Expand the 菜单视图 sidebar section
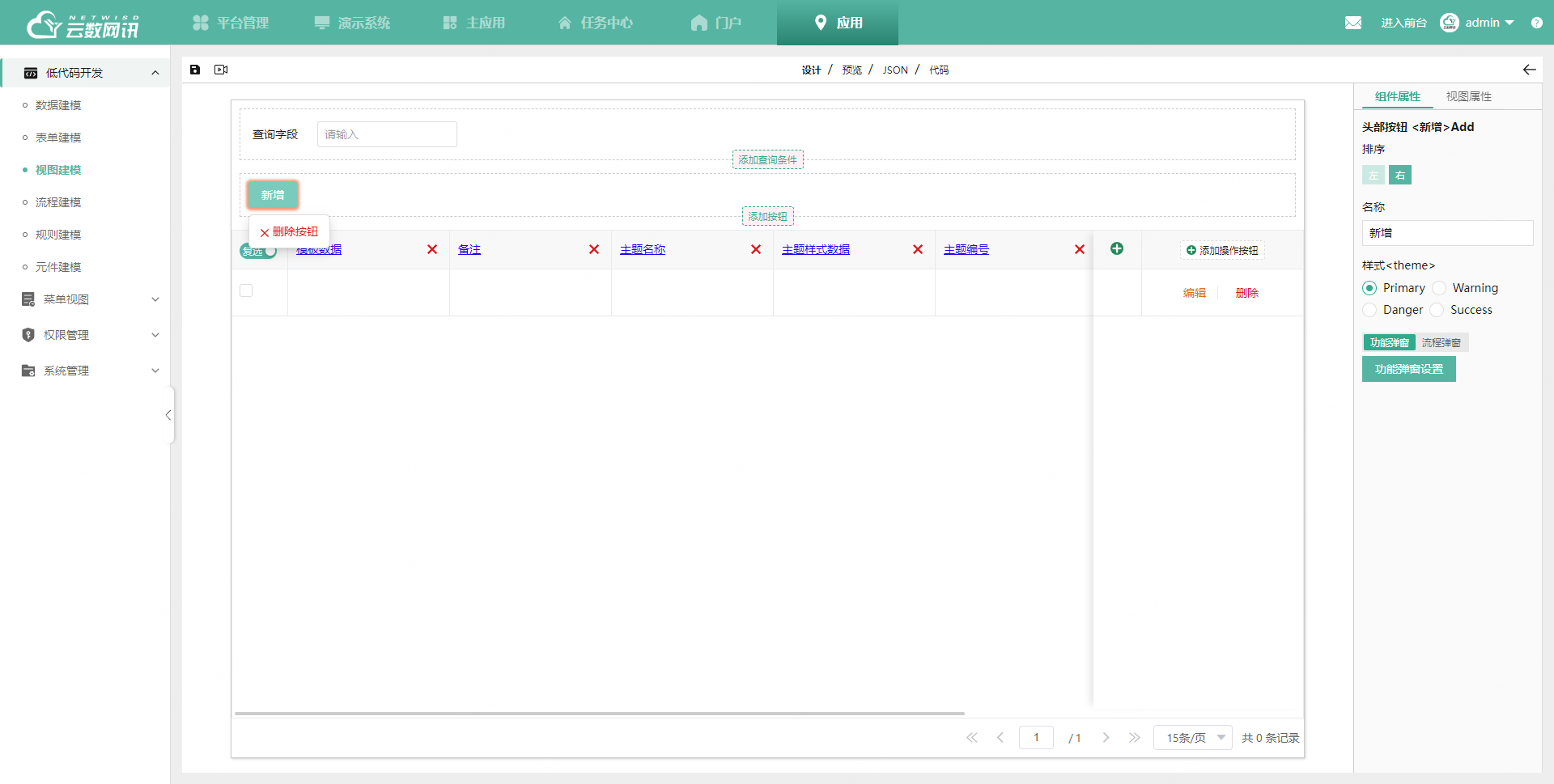This screenshot has width=1554, height=784. [x=89, y=299]
